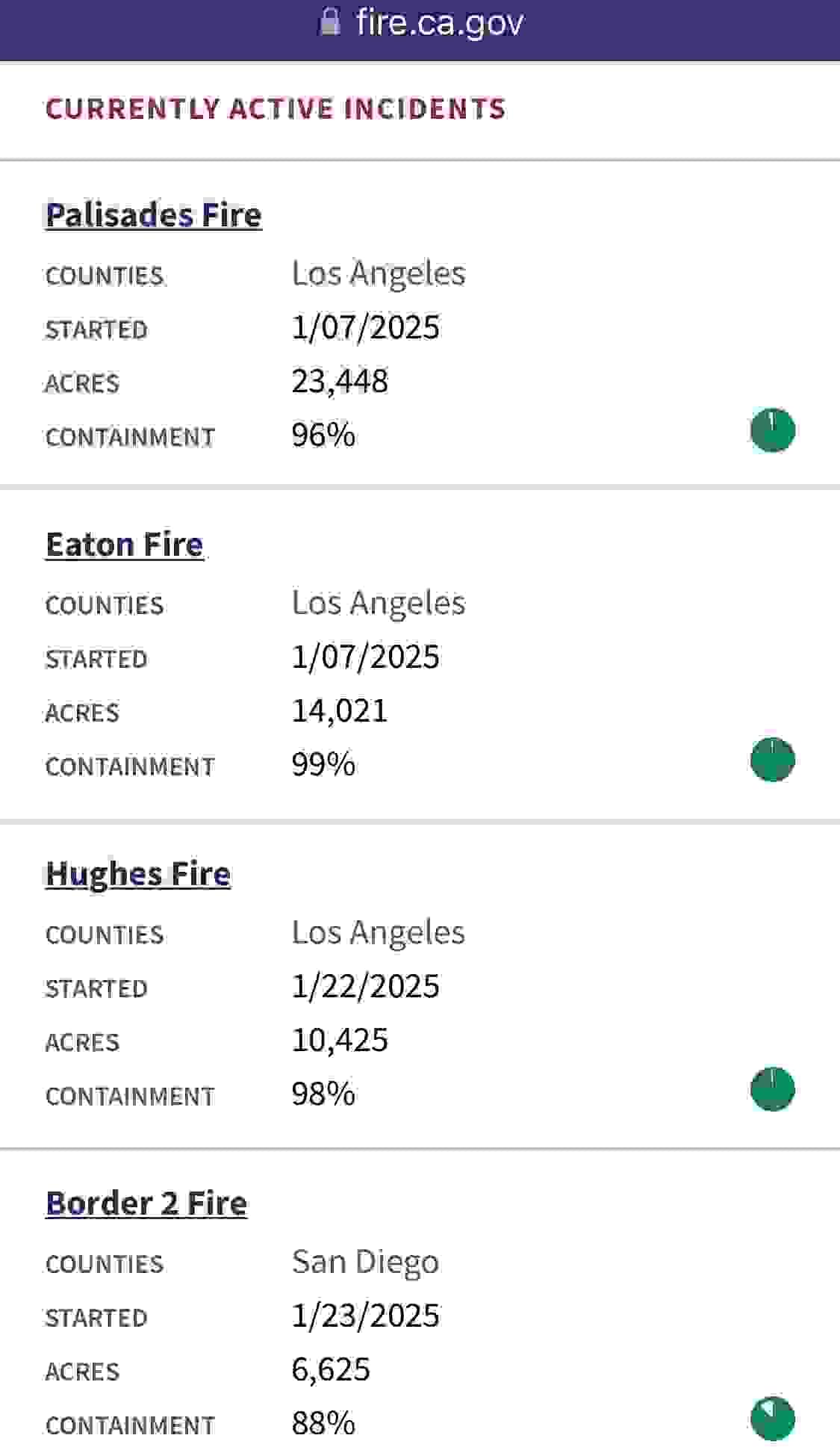
Task: Tap the fire.ca.gov address bar URL
Action: [x=440, y=22]
